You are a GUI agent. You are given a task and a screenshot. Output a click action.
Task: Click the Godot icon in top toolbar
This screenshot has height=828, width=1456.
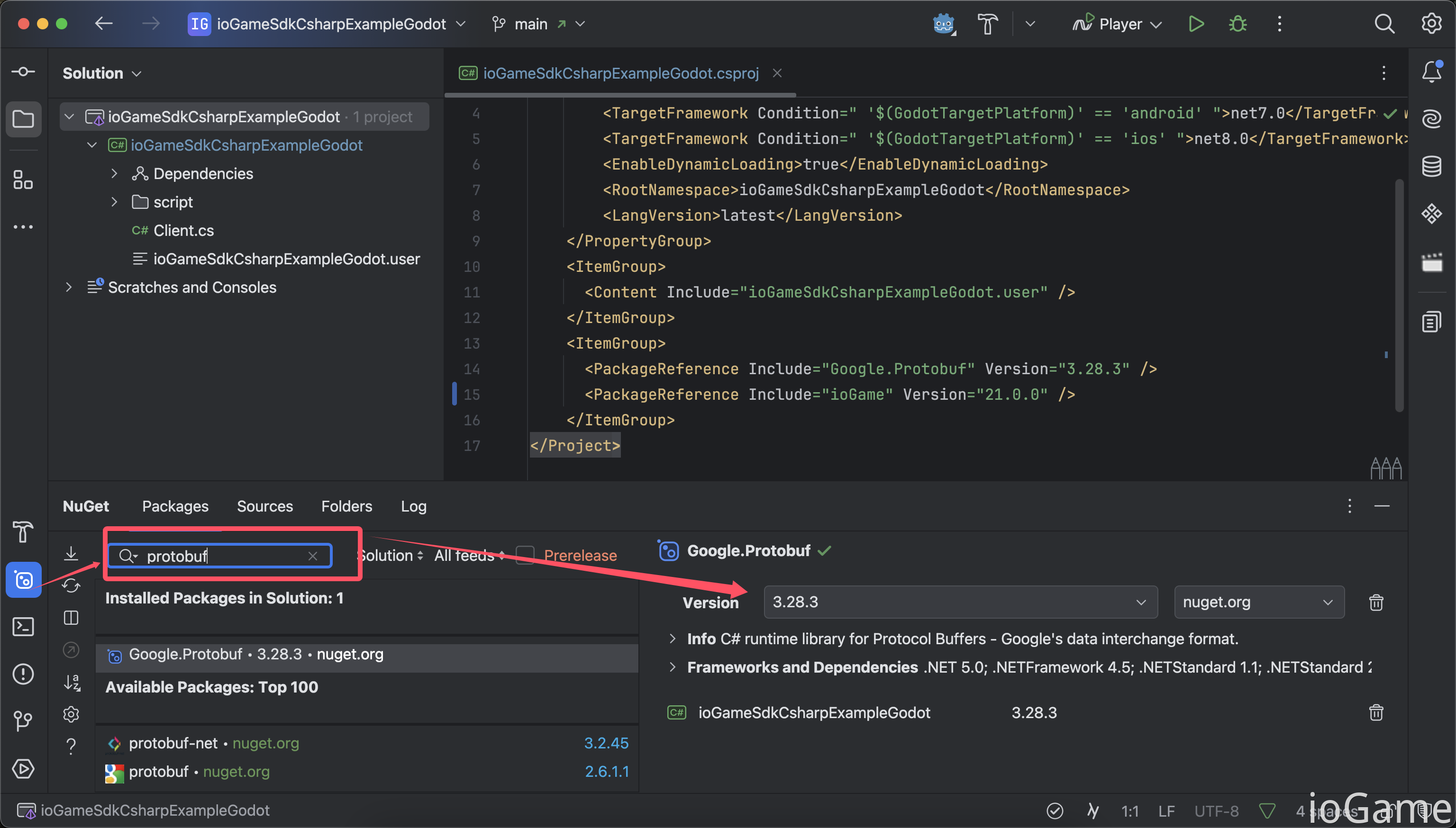943,24
